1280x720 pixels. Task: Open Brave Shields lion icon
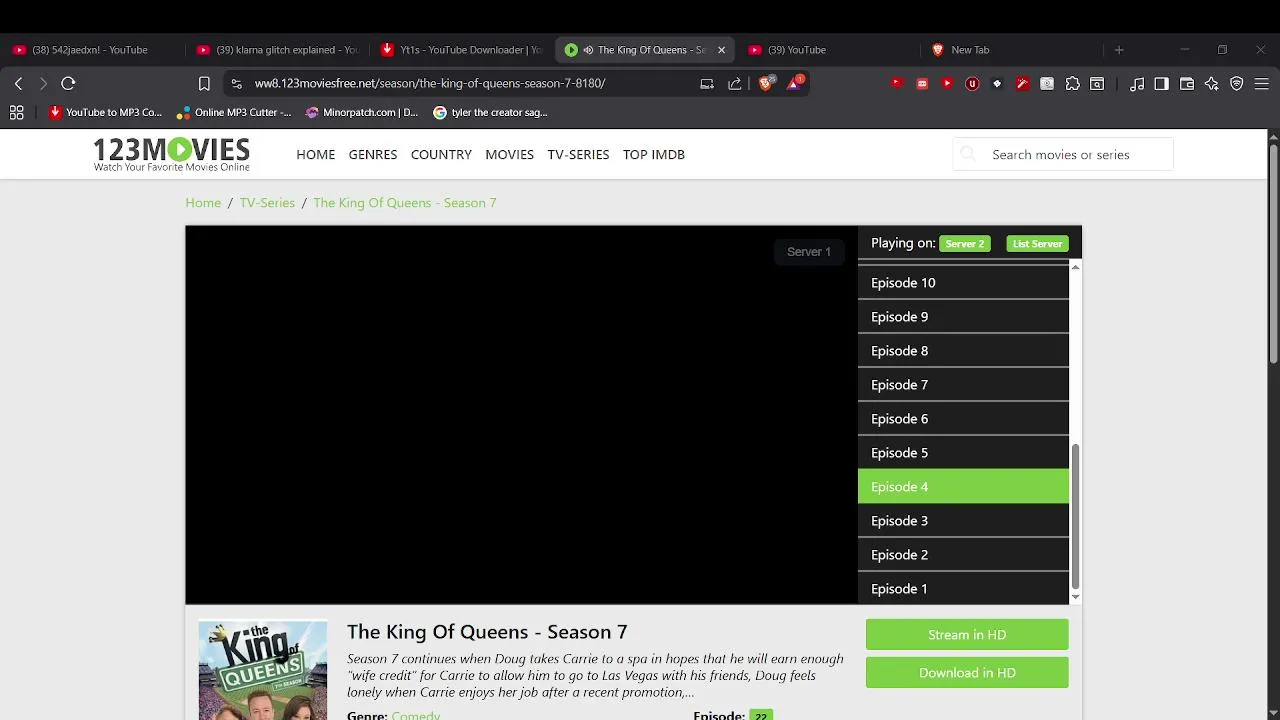click(766, 83)
